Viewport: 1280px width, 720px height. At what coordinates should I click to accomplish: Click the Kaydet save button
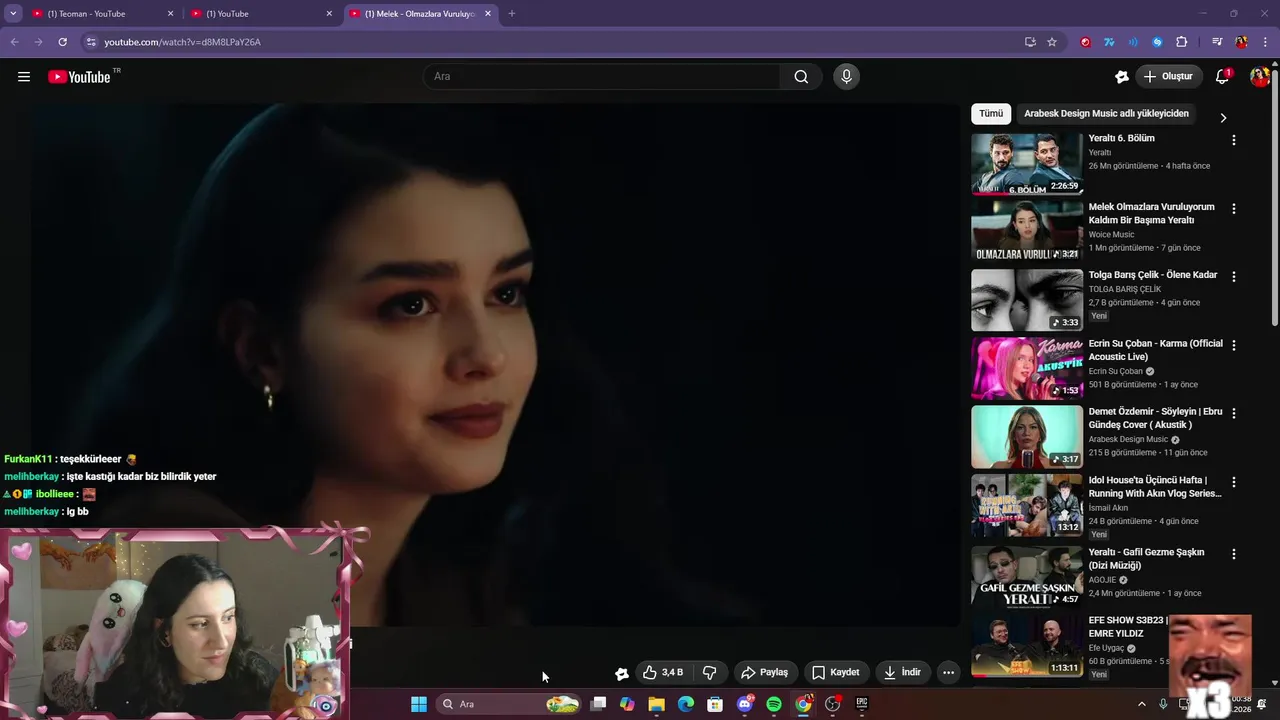(x=836, y=672)
